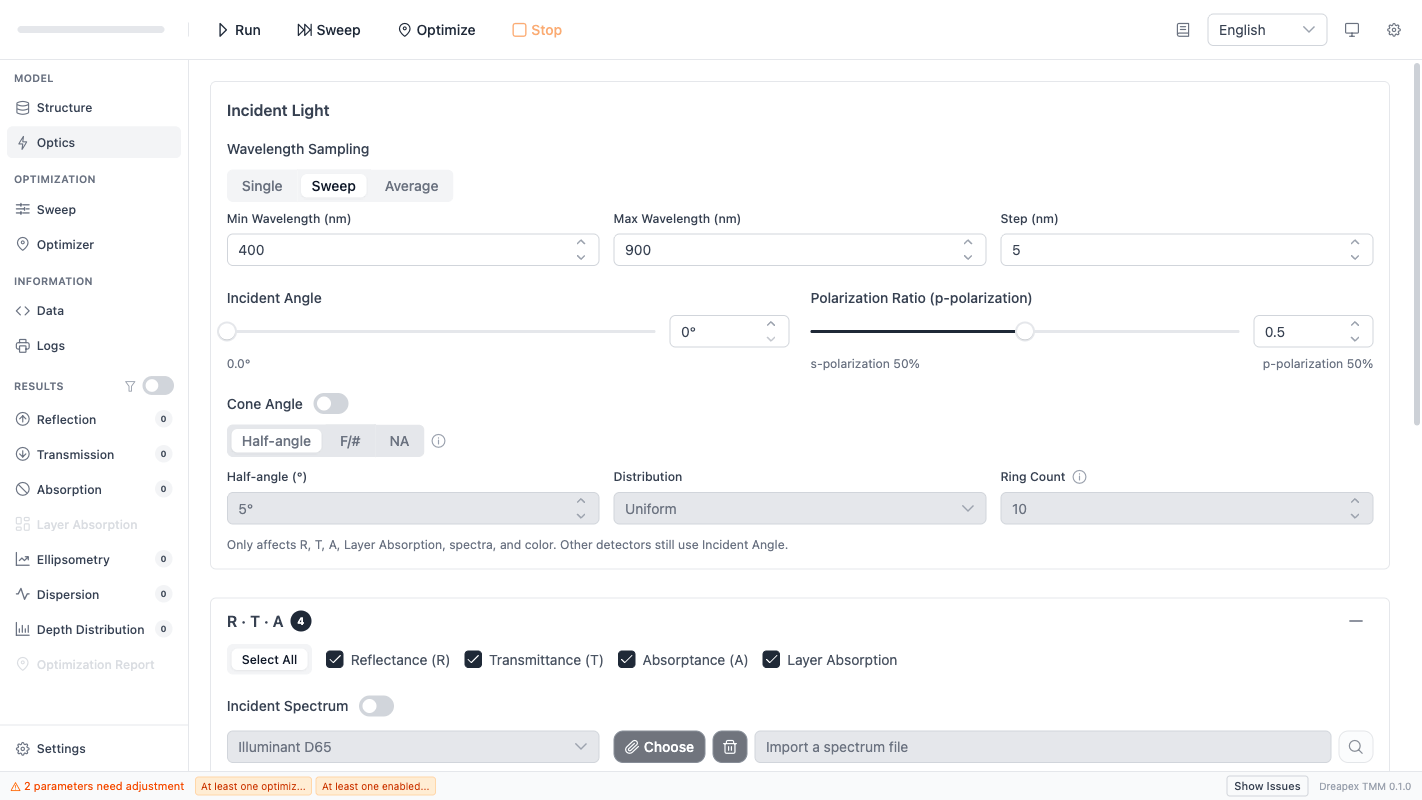Open the document notes icon beside language
The image size is (1422, 800).
pyautogui.click(x=1183, y=30)
